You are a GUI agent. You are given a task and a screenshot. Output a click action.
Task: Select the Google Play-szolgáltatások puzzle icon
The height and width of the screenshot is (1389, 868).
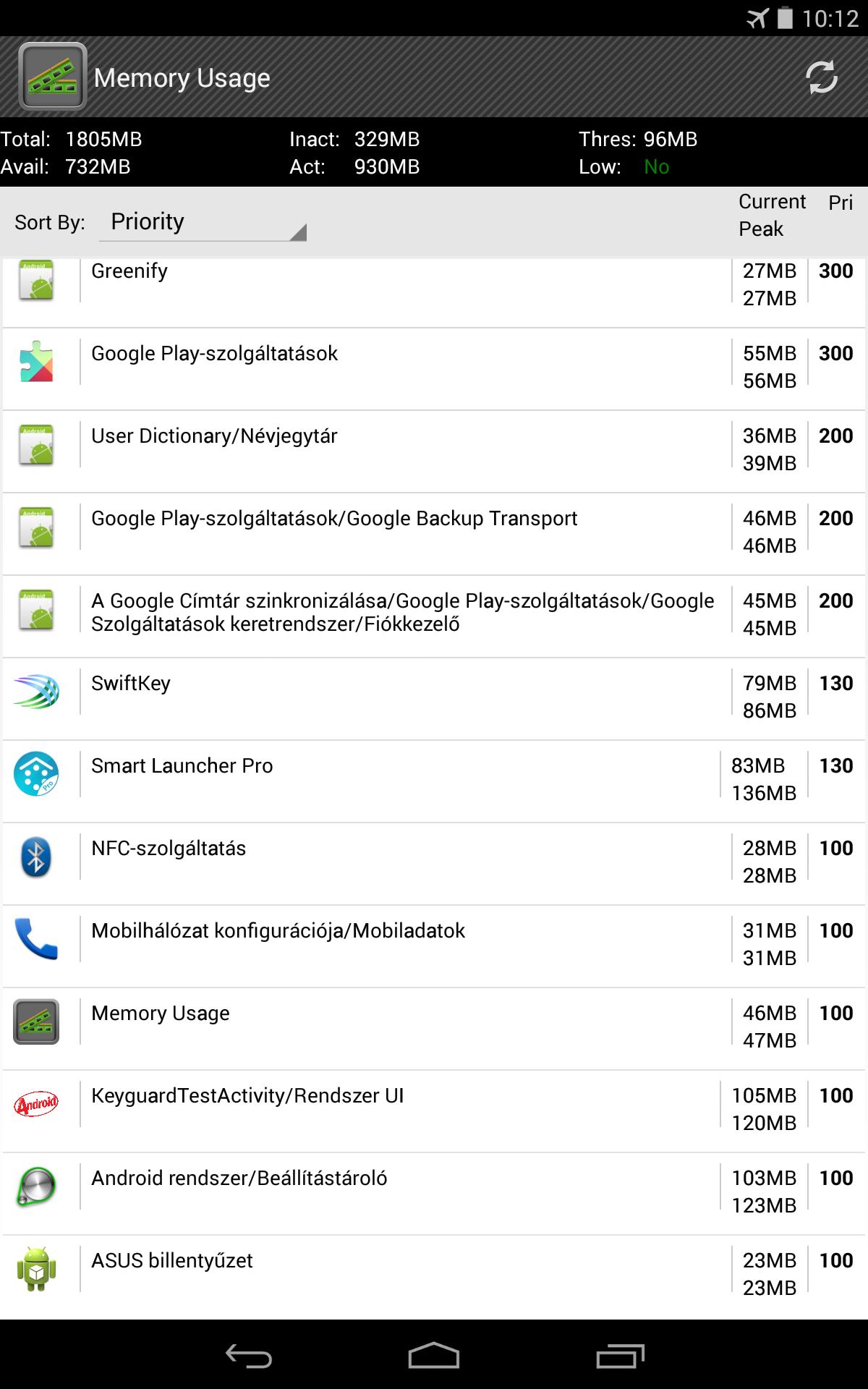[x=36, y=361]
